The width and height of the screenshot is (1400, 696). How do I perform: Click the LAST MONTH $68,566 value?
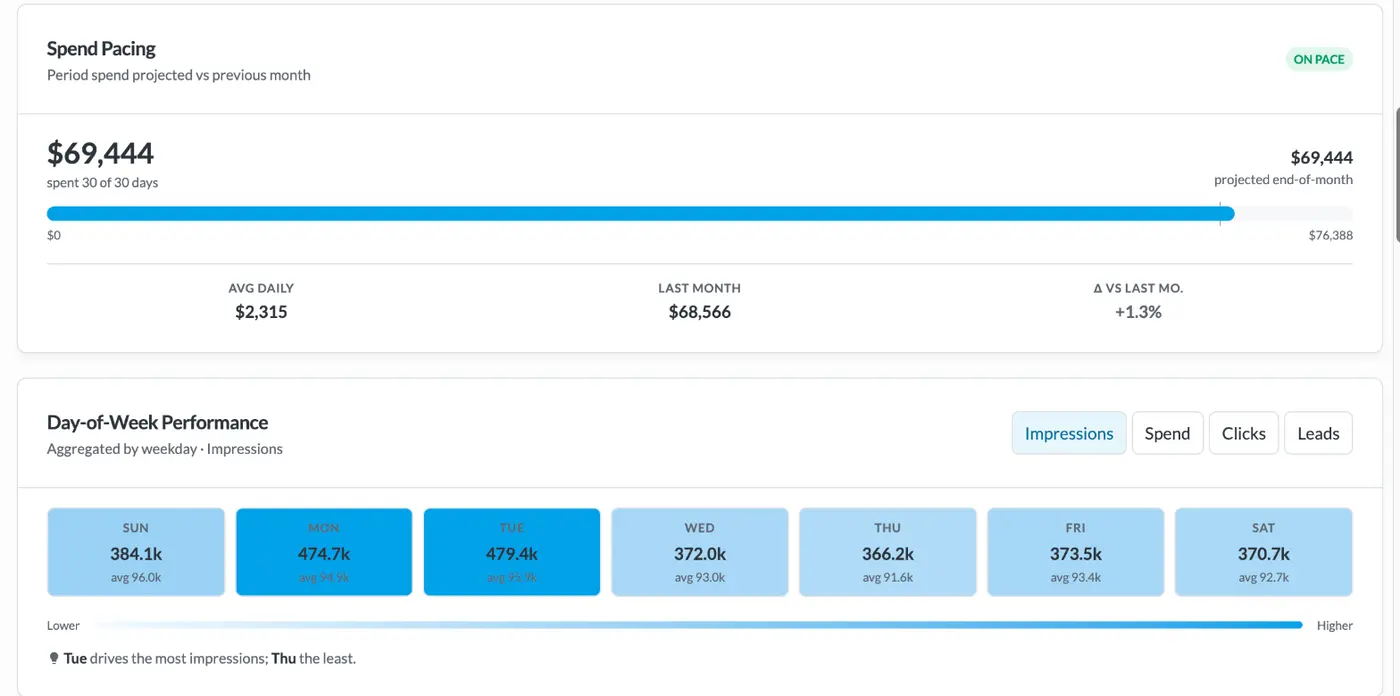point(700,312)
